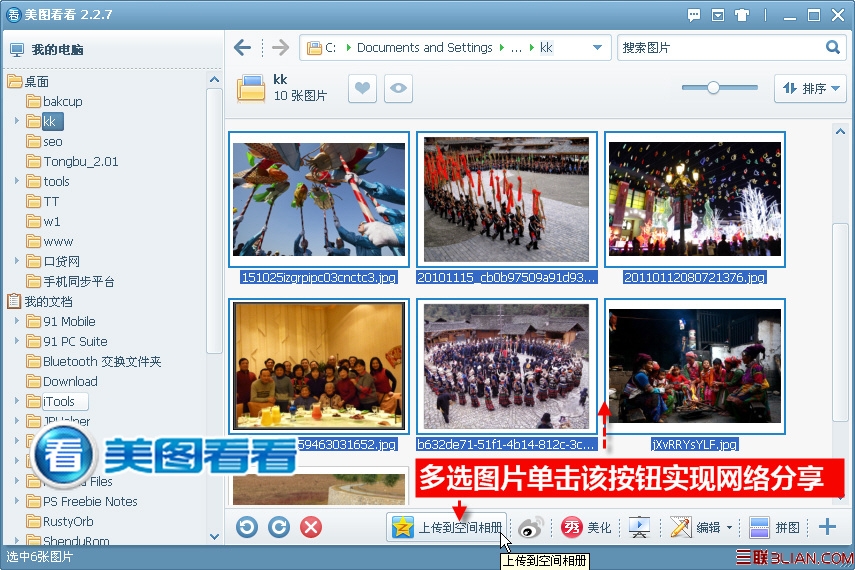Image resolution: width=855 pixels, height=570 pixels.
Task: Add kk folder to favorites (heart)
Action: 362,88
